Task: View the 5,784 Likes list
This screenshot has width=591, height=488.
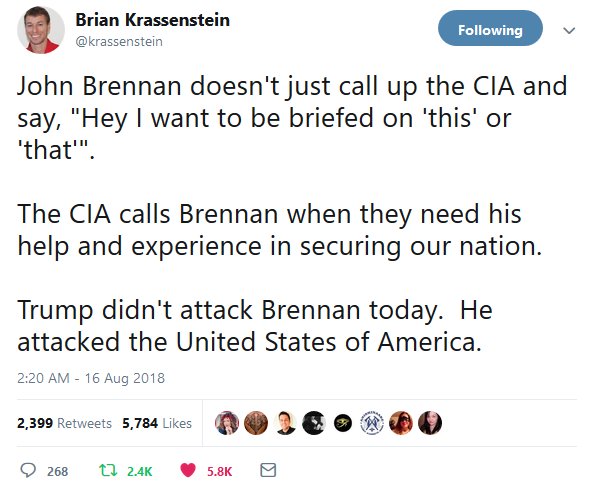Action: (x=157, y=423)
